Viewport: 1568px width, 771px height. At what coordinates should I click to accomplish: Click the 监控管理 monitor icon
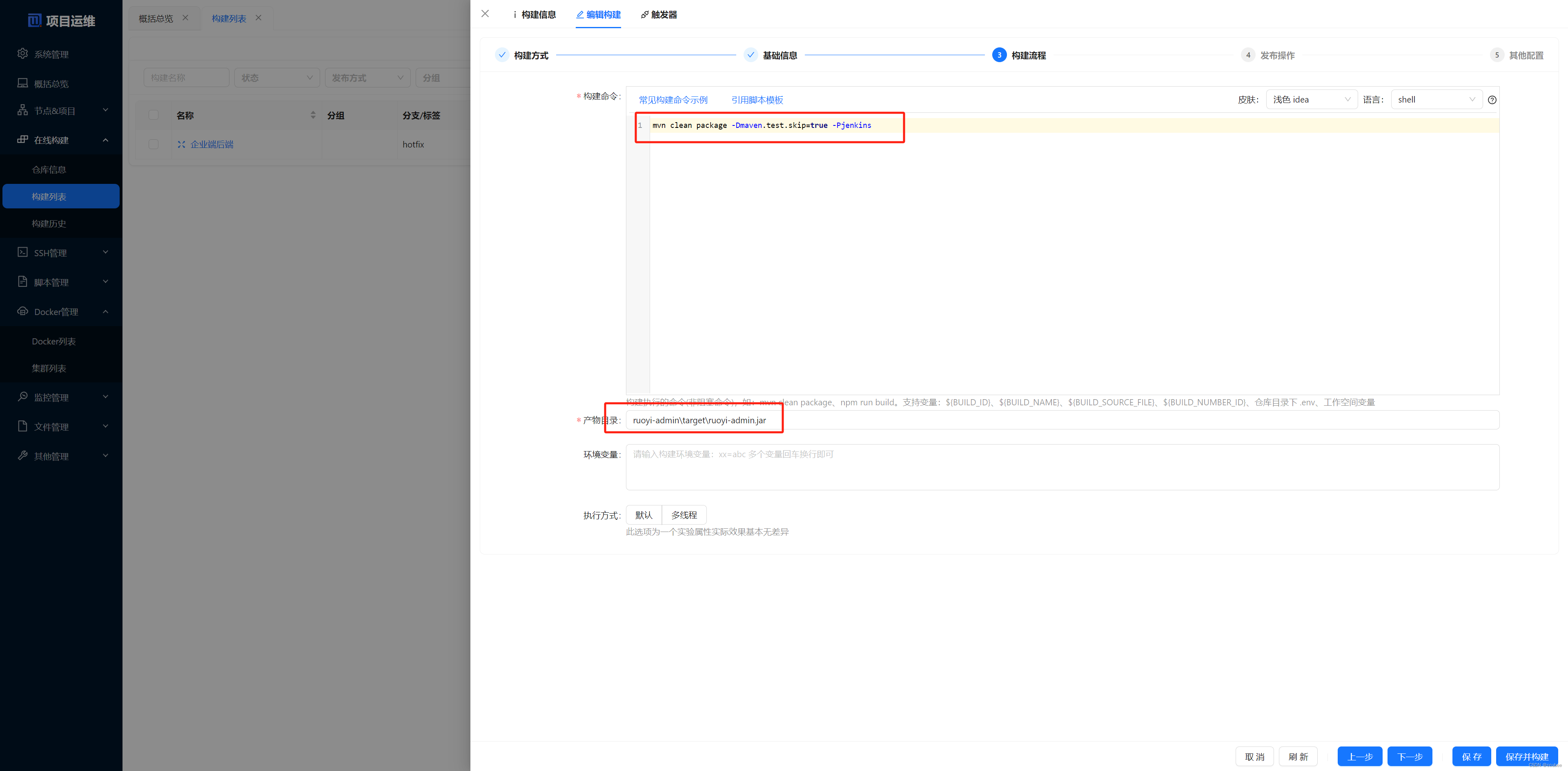(x=22, y=396)
